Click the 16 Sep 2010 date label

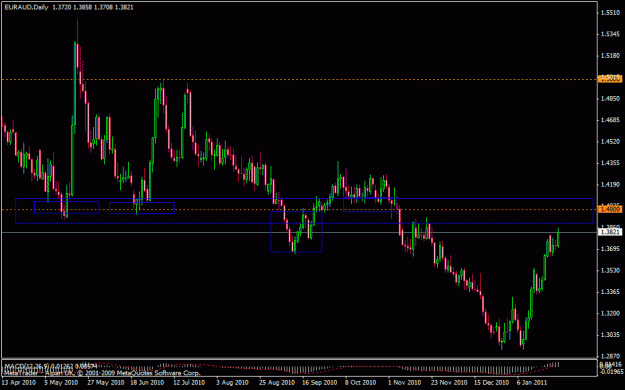pos(319,383)
